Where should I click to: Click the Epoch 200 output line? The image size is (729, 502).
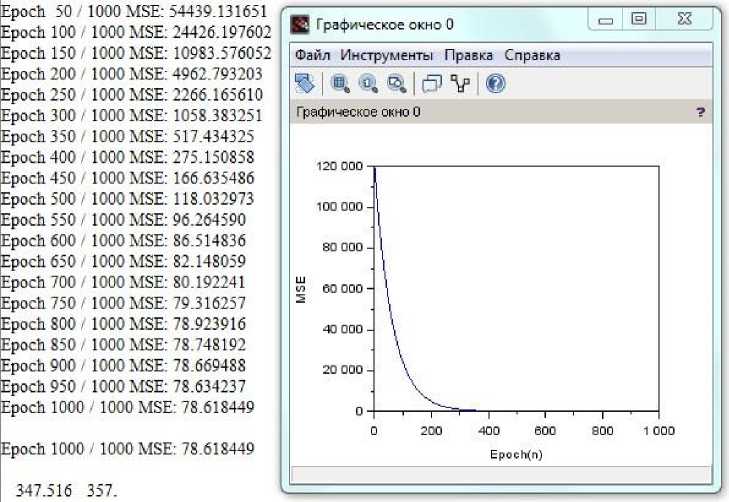[x=132, y=74]
